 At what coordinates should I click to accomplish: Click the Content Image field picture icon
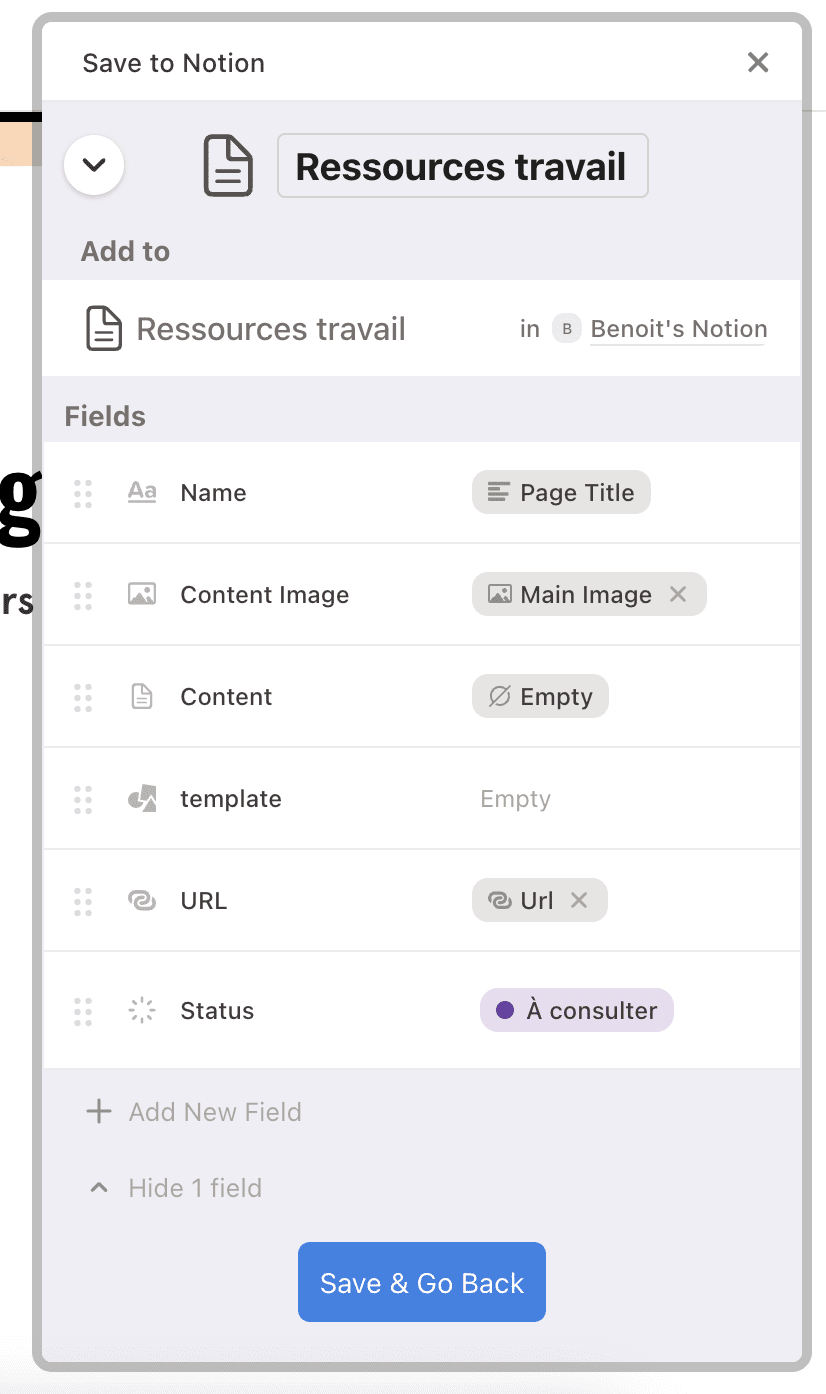point(142,594)
